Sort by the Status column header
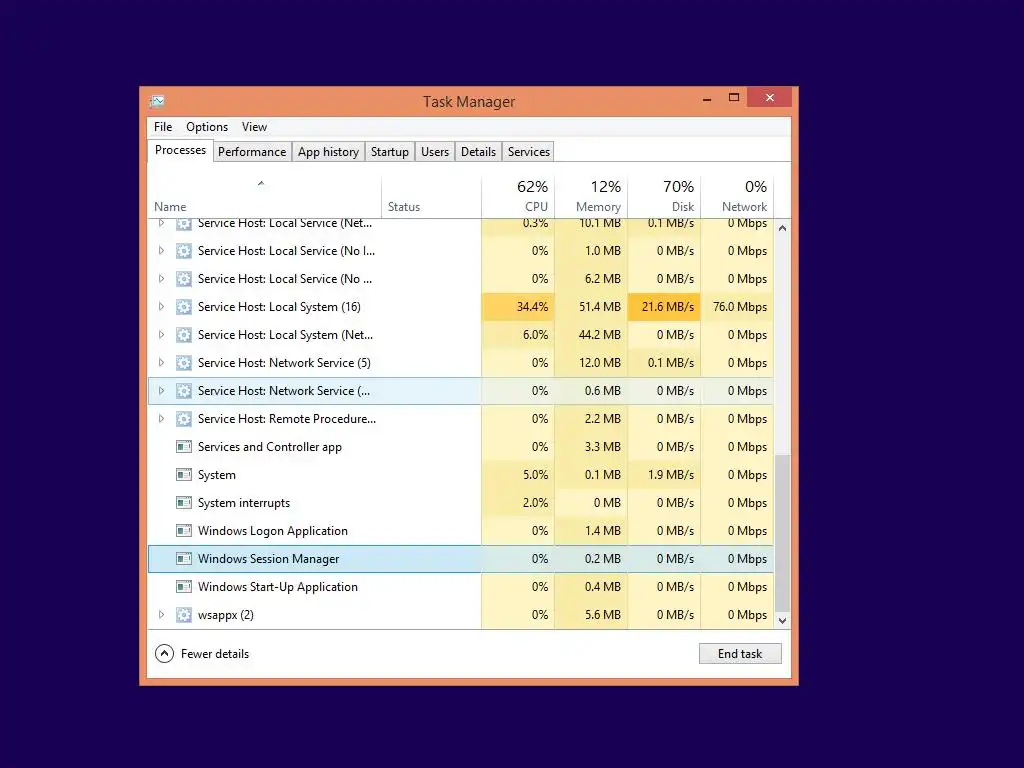The height and width of the screenshot is (768, 1024). [x=431, y=197]
